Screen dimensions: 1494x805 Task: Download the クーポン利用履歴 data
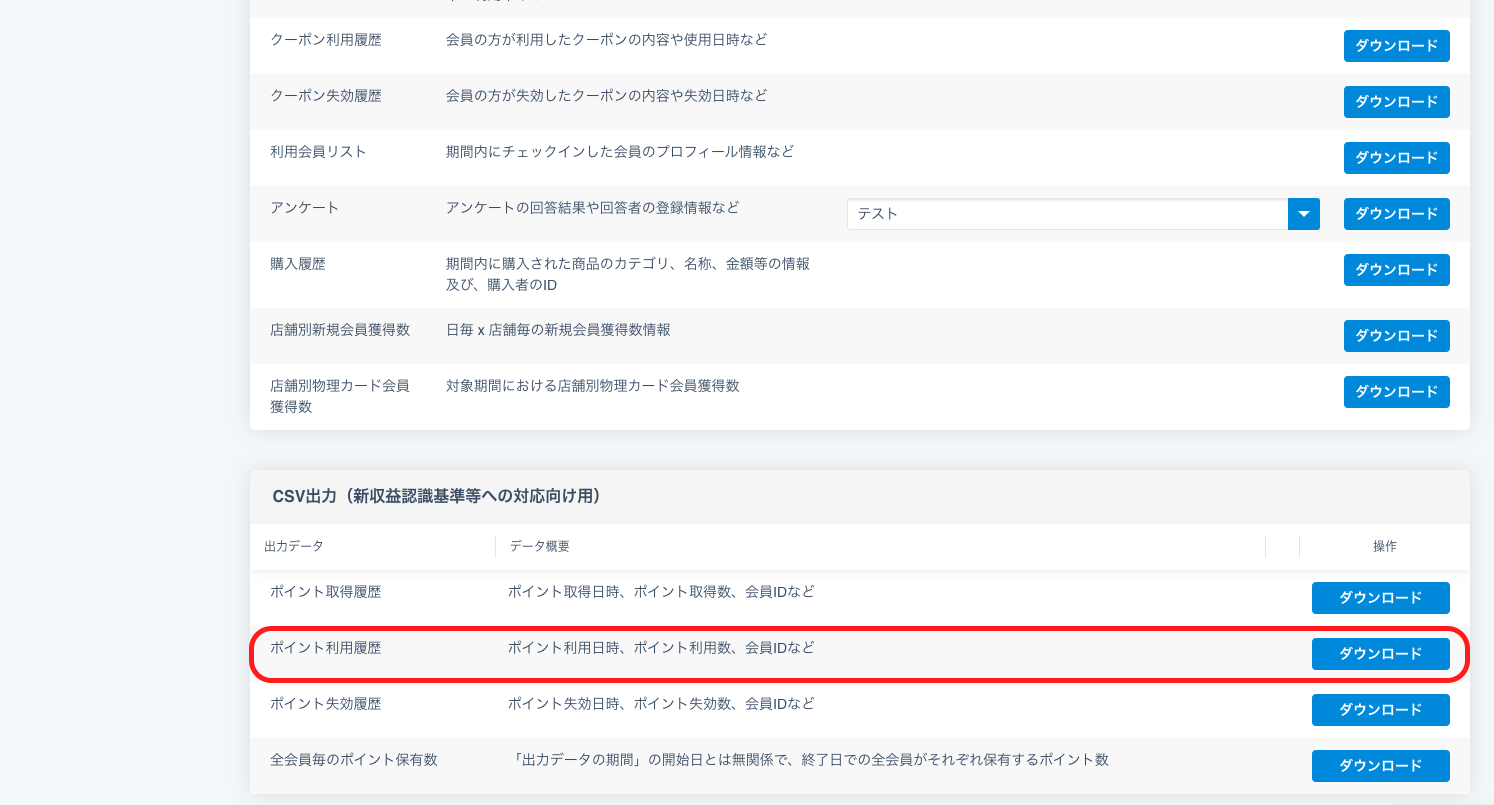(x=1396, y=46)
